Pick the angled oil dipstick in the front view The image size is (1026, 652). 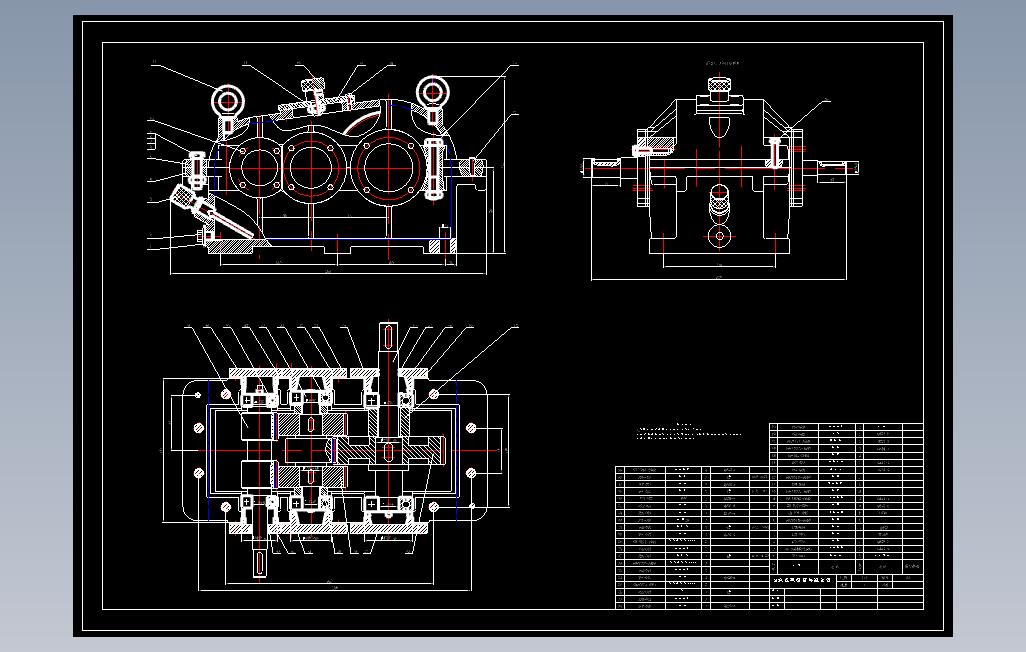(211, 211)
